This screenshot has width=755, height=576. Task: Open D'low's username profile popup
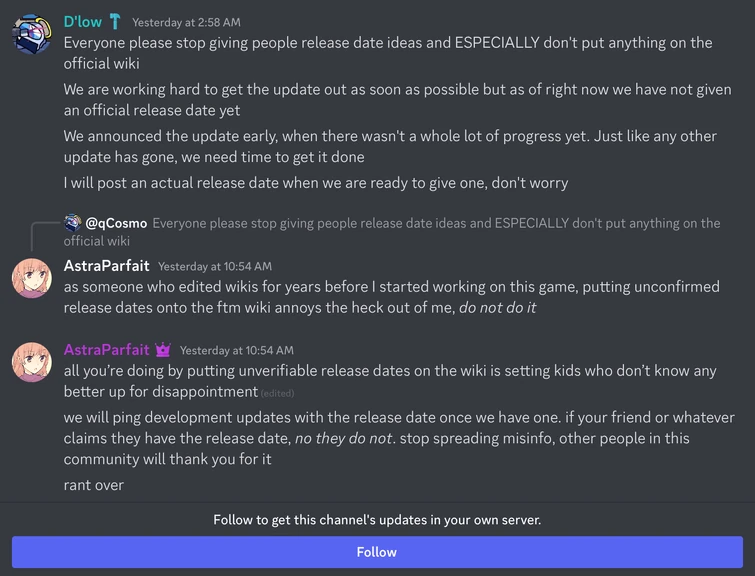click(x=83, y=21)
